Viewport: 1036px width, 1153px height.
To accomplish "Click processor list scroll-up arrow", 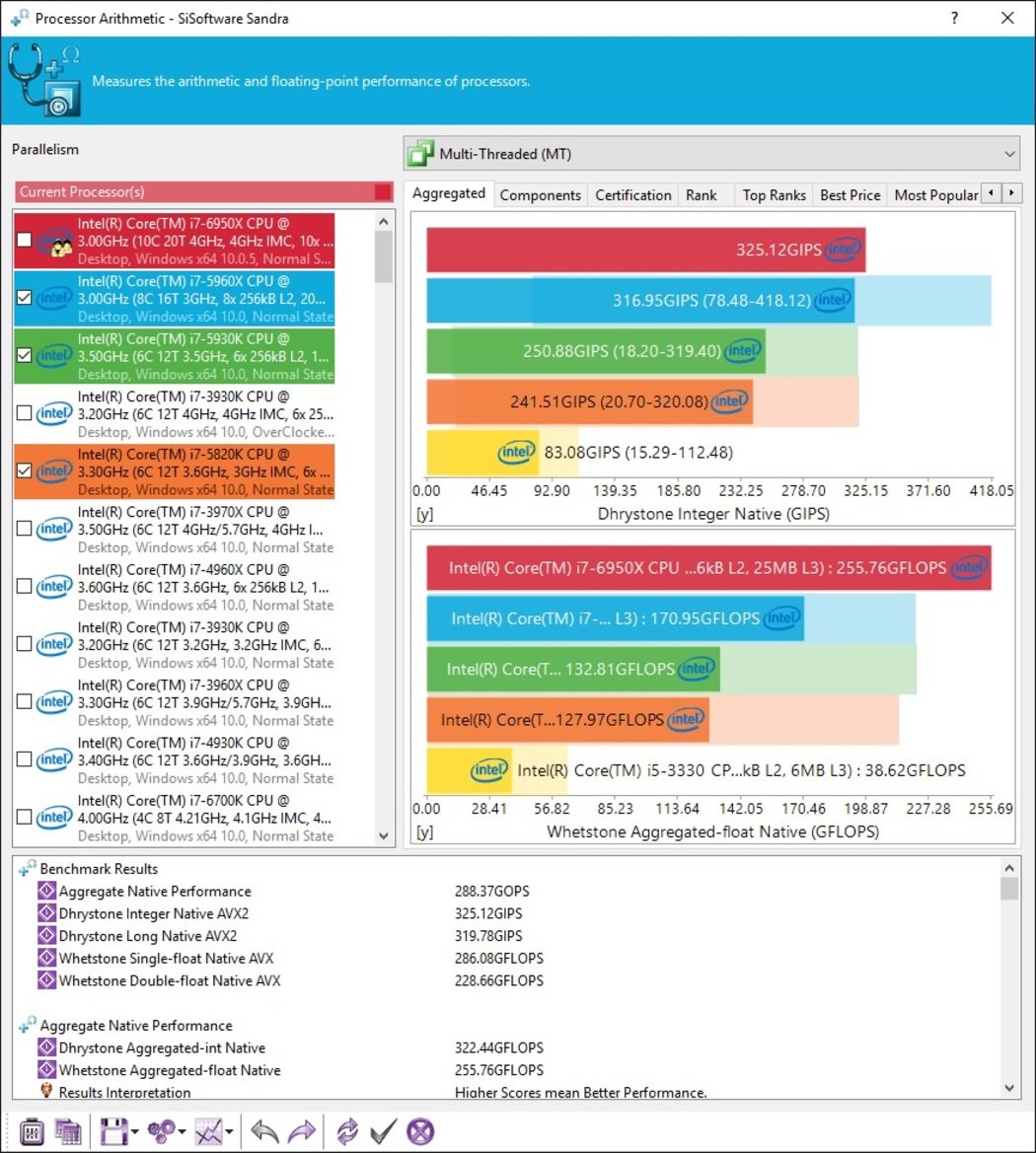I will (x=384, y=221).
